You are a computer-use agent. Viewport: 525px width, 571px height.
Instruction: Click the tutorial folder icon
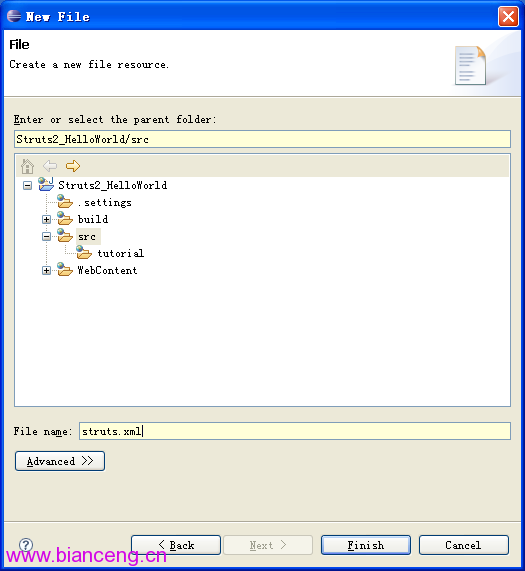tap(84, 252)
